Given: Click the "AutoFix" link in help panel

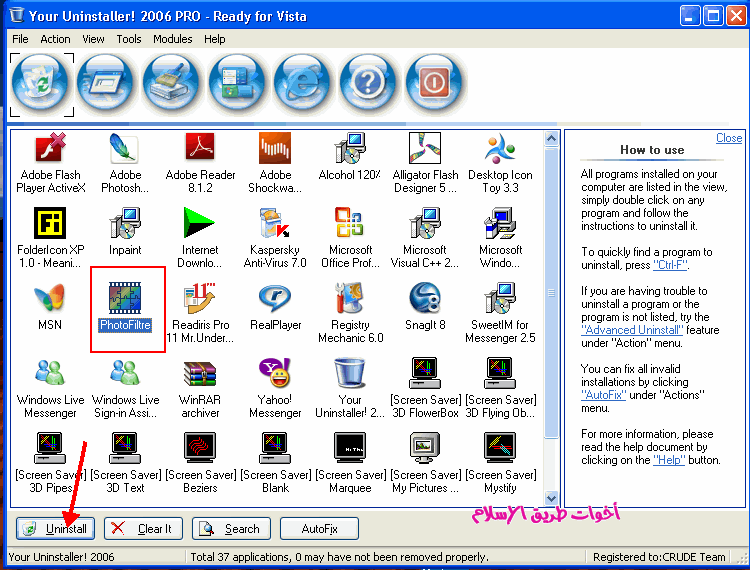Looking at the screenshot, I should (x=603, y=395).
